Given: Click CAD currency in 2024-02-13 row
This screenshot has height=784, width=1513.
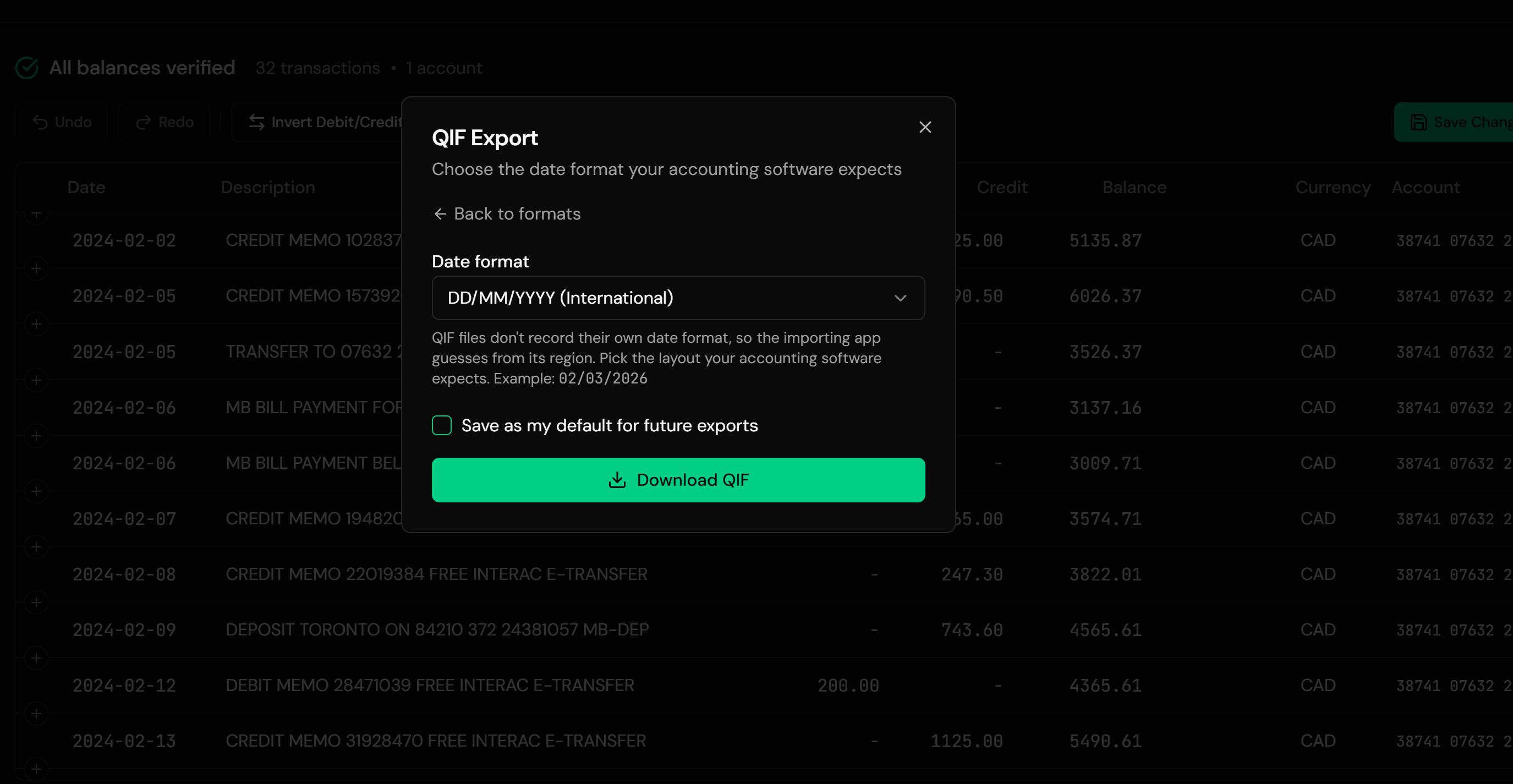Looking at the screenshot, I should (1318, 741).
